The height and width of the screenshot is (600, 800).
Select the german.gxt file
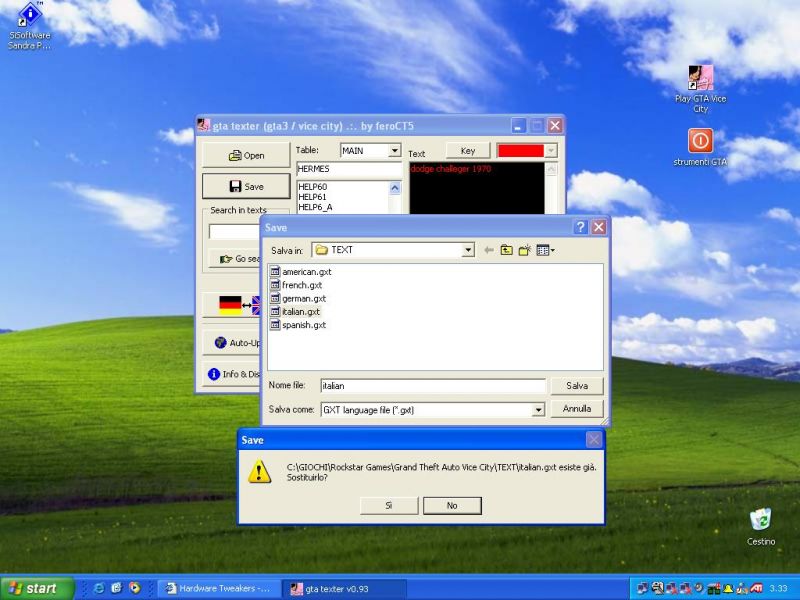[x=298, y=298]
